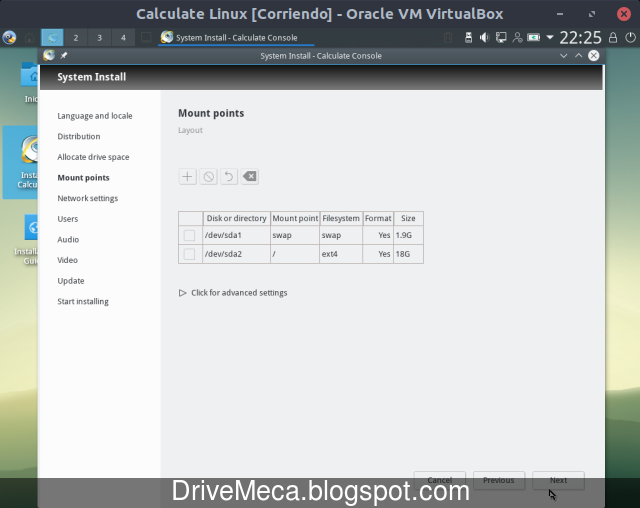Switch to virtual desktop 1
Image resolution: width=640 pixels, height=508 pixels.
(52, 38)
